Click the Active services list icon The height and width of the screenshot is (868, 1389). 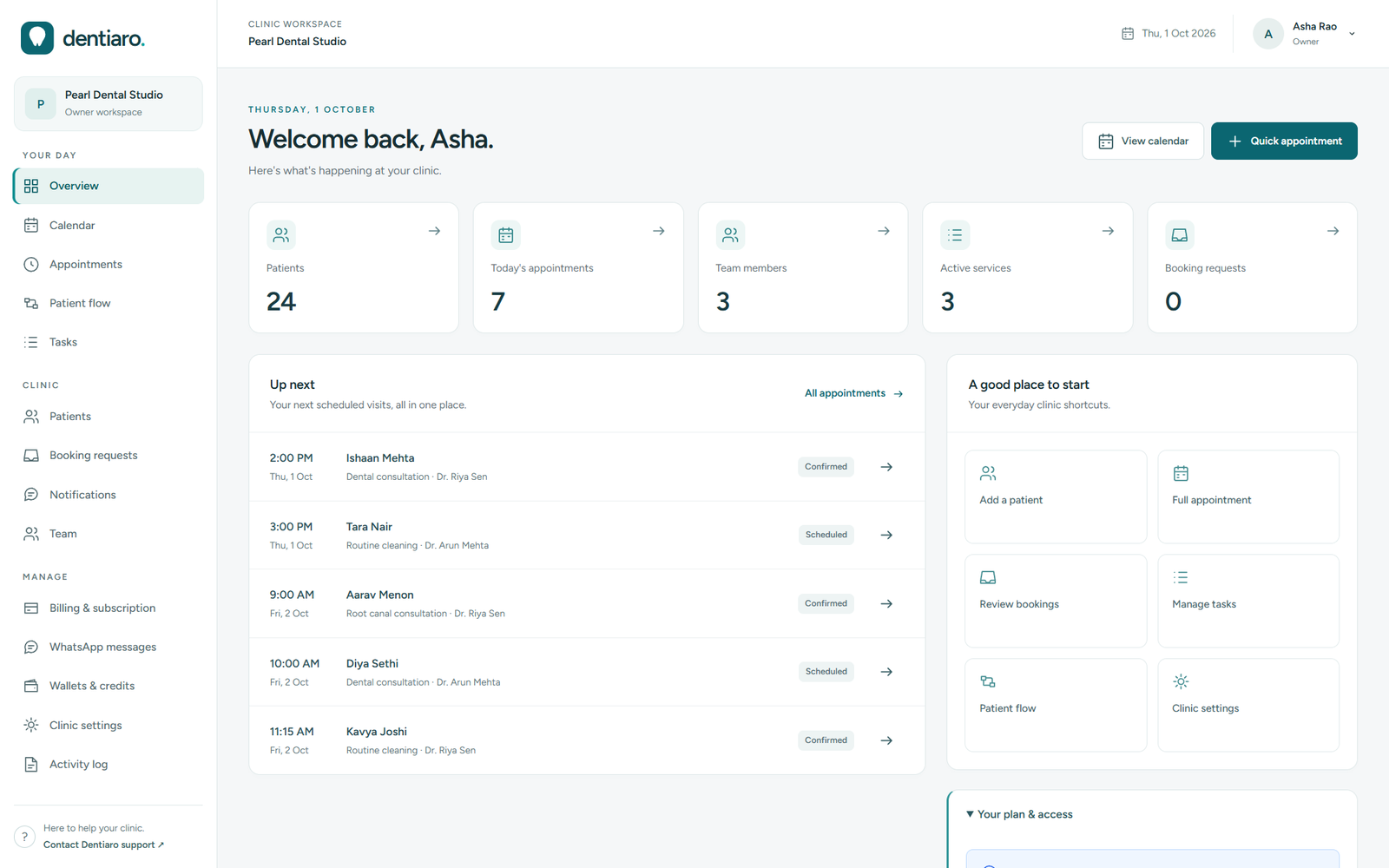coord(955,235)
